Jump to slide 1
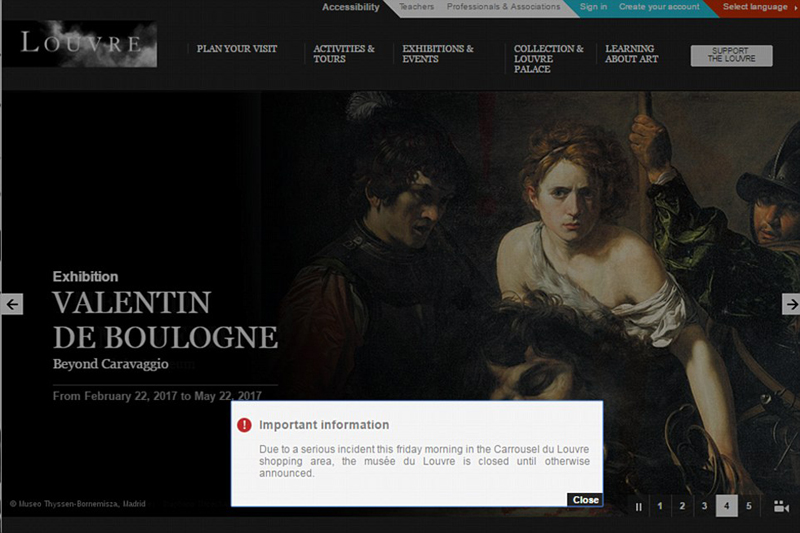 coord(660,506)
